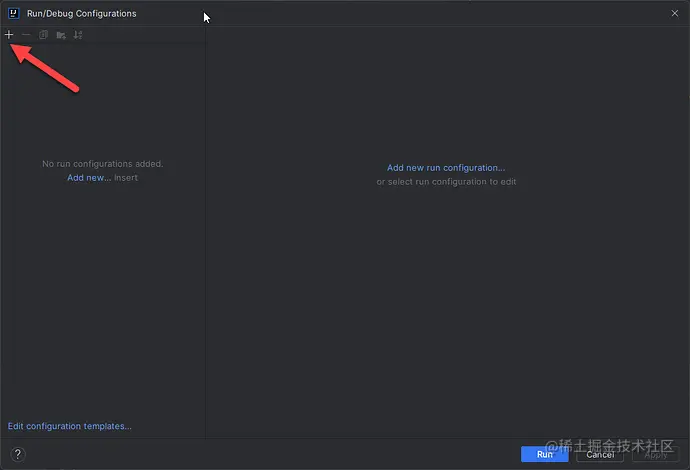Click the minus Remove Configuration icon
The width and height of the screenshot is (690, 470).
pos(26,35)
